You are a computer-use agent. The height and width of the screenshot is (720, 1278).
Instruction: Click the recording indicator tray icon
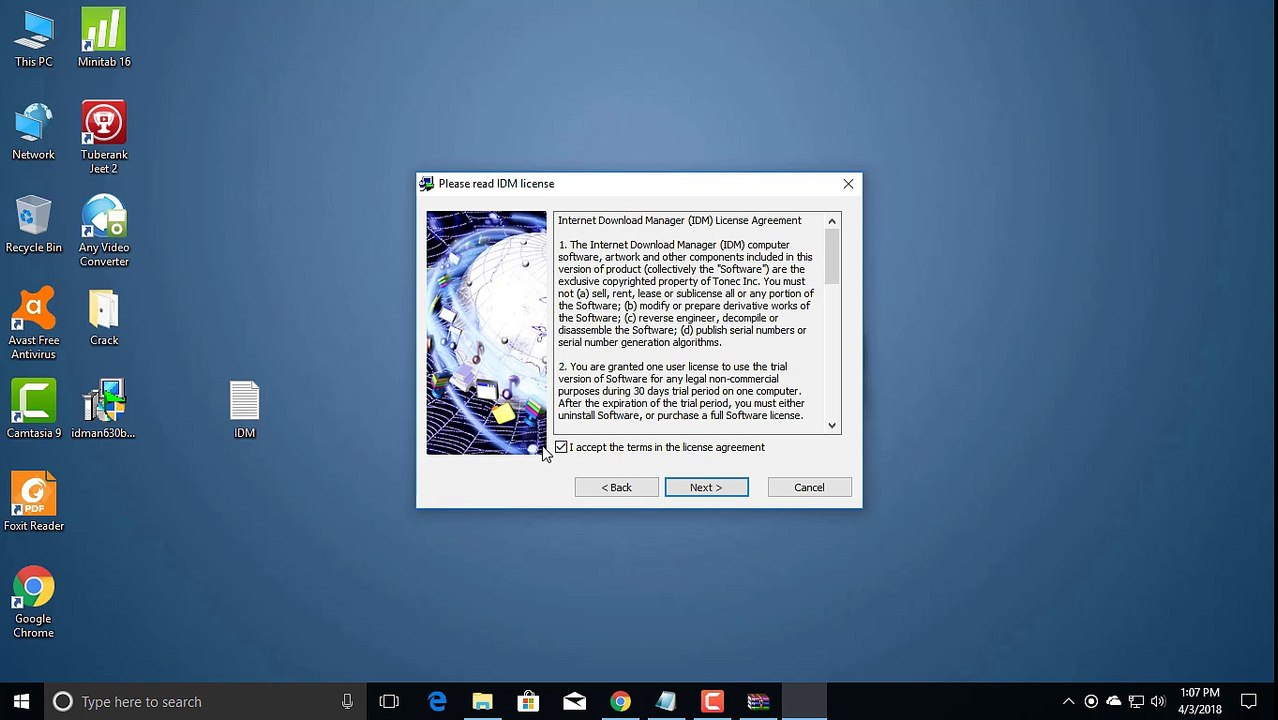(1091, 701)
